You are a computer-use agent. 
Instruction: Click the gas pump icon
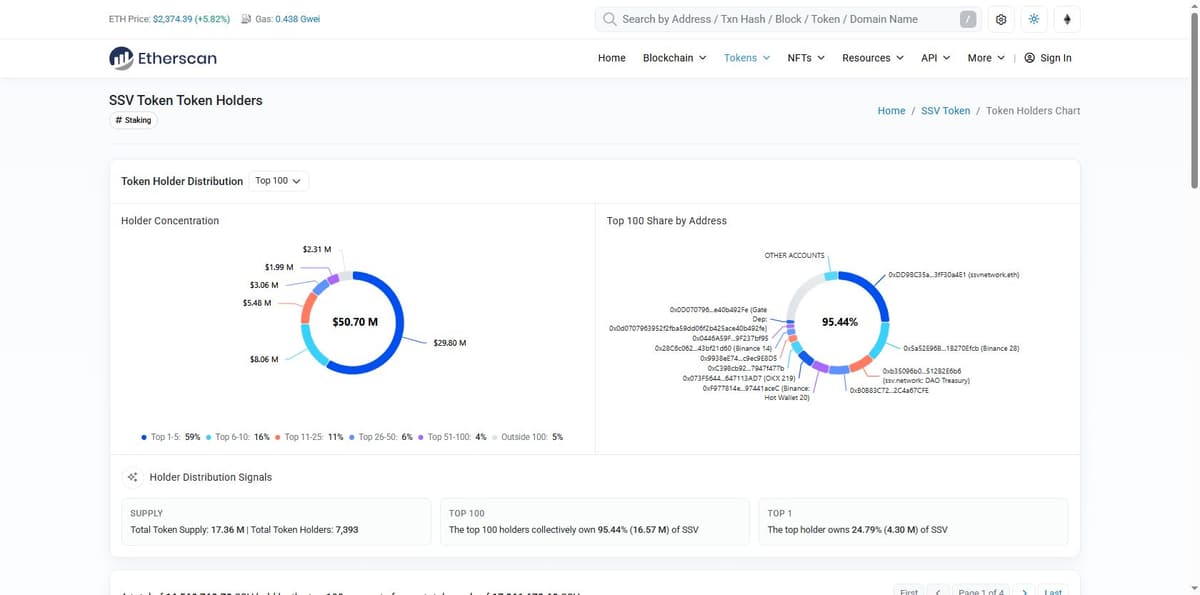(246, 19)
